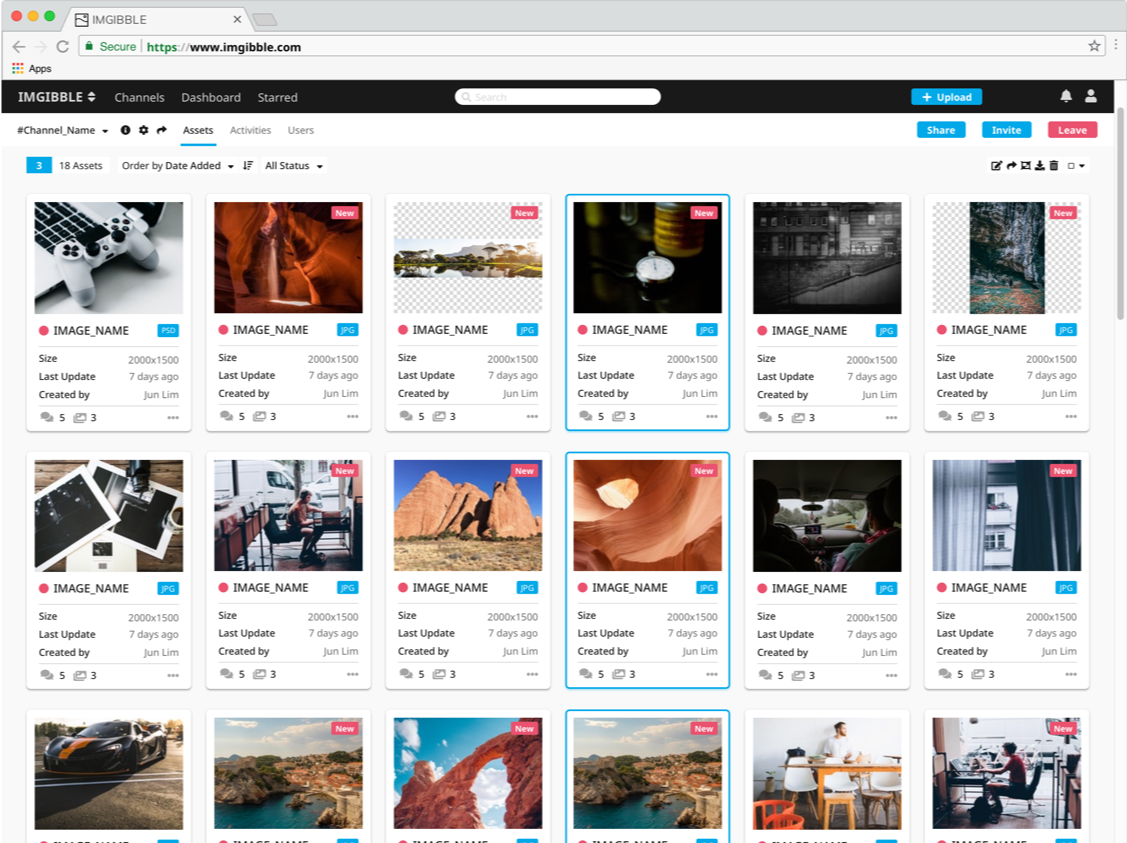This screenshot has height=843, width=1127.
Task: Select the Assets tab
Action: pos(198,130)
